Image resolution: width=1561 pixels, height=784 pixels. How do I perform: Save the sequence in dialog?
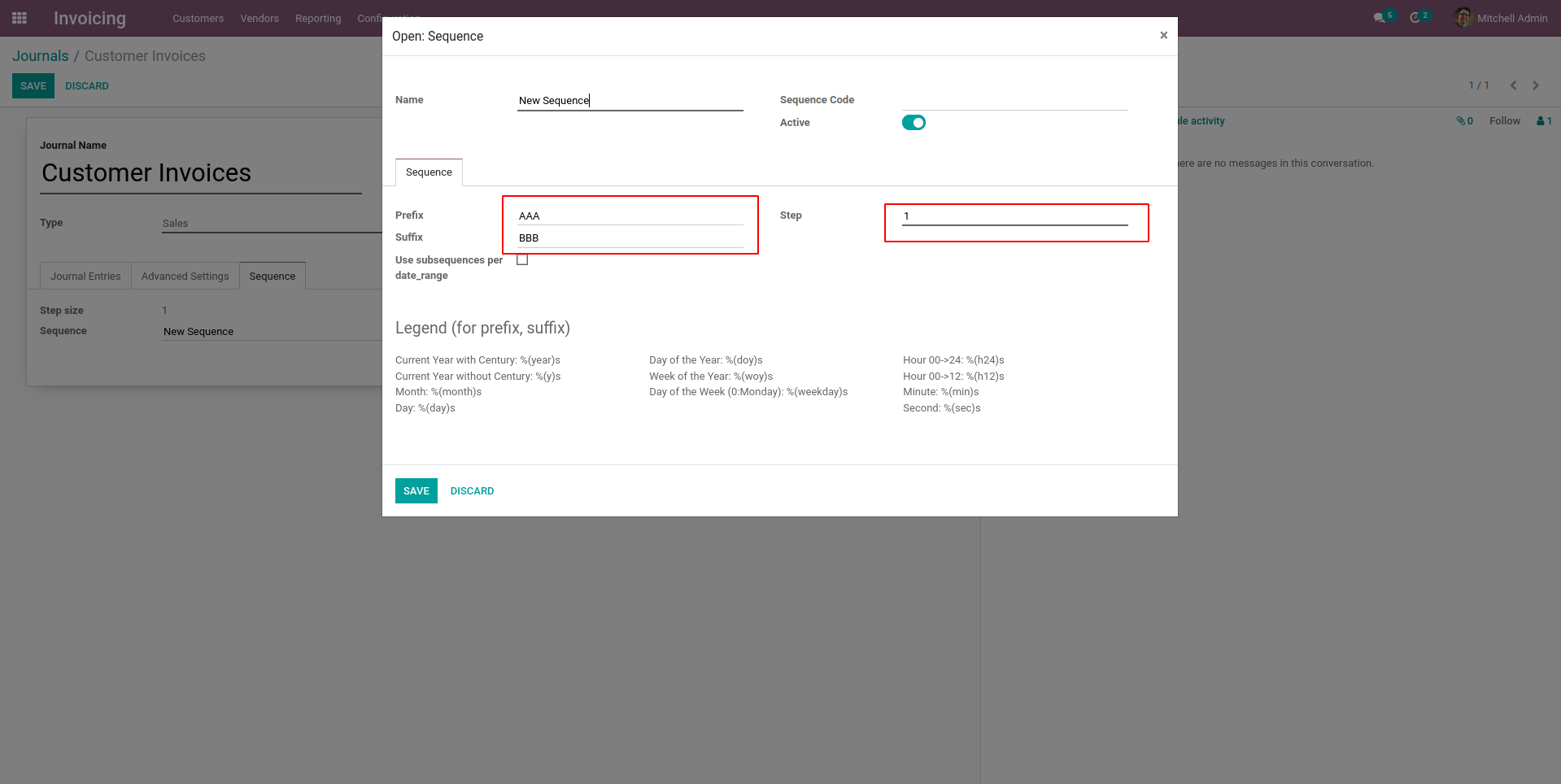click(416, 491)
